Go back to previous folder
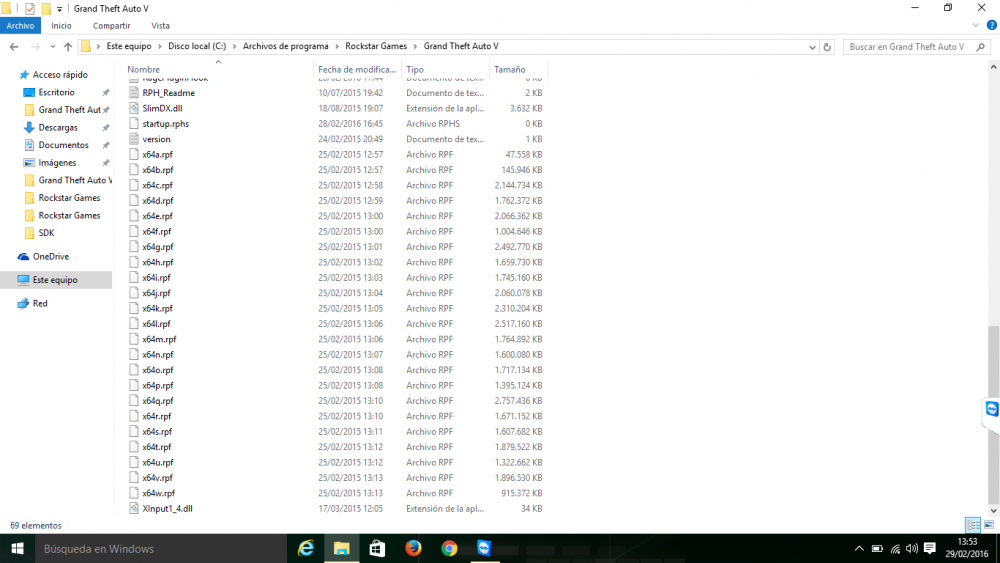 click(14, 47)
